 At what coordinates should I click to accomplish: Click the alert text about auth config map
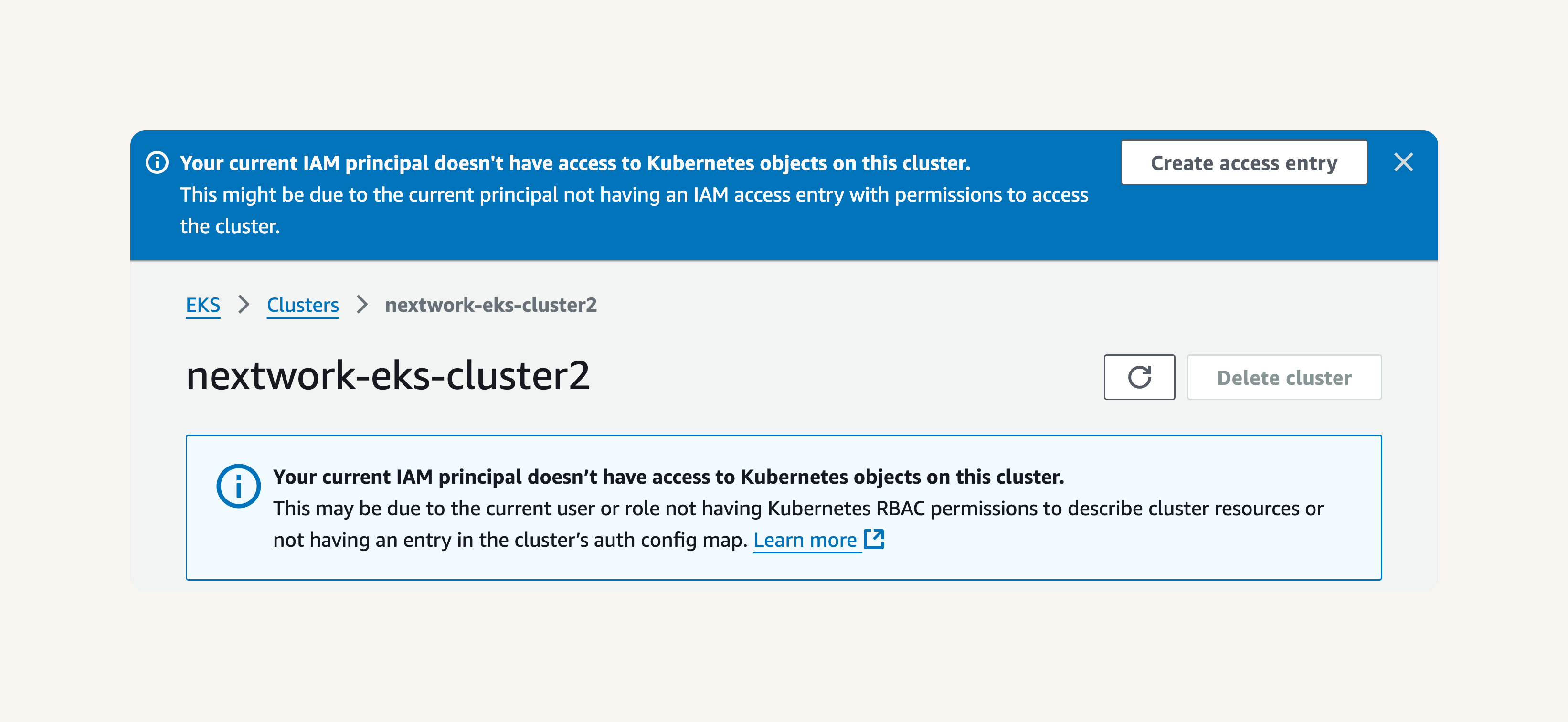coord(510,540)
